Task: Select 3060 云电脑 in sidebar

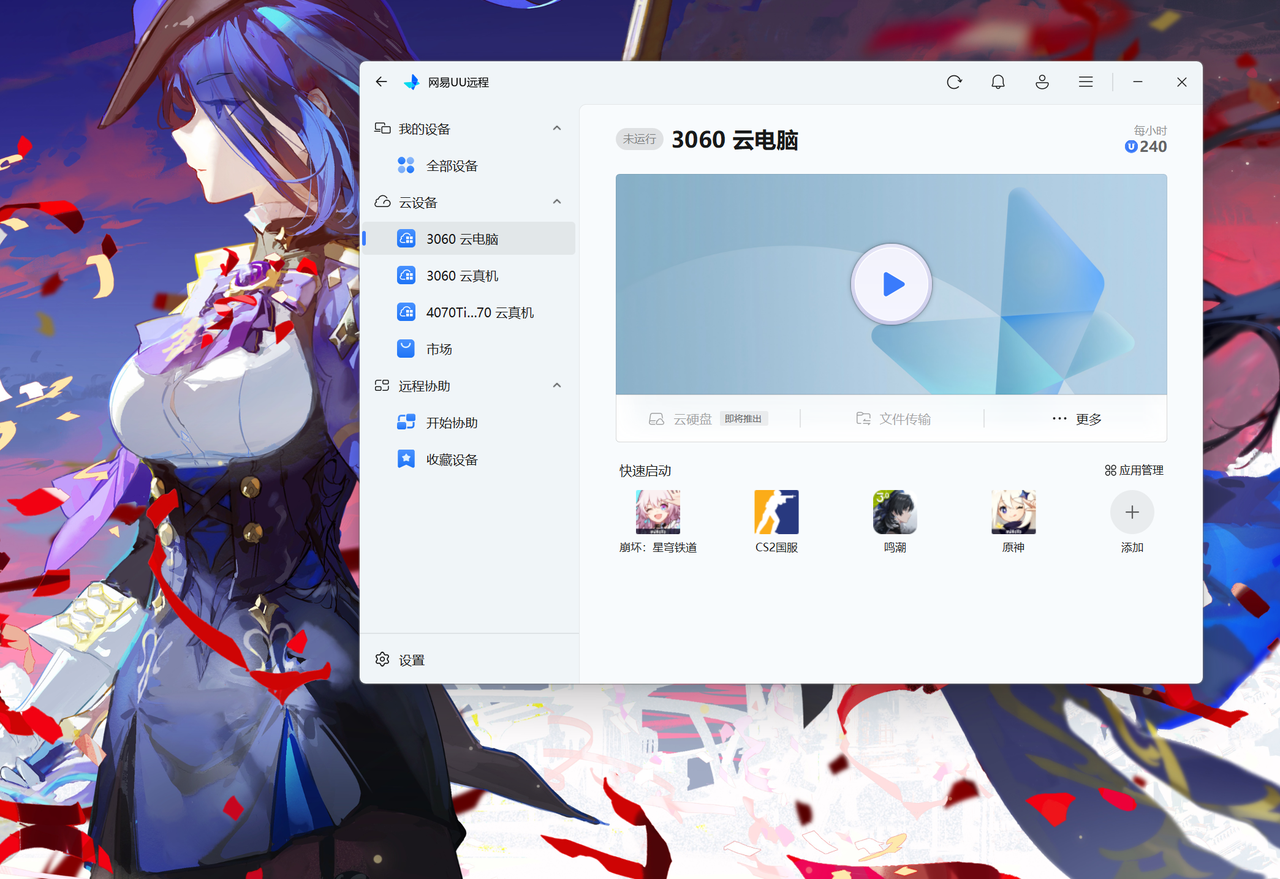Action: pyautogui.click(x=468, y=239)
